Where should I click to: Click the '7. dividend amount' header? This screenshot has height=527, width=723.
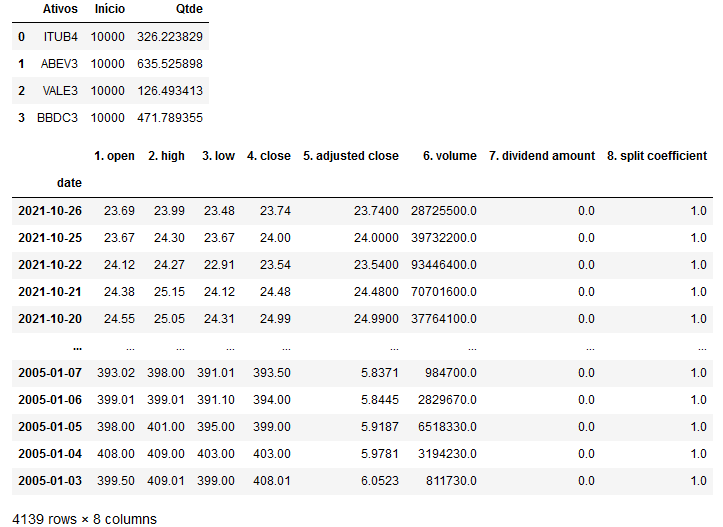pos(542,156)
